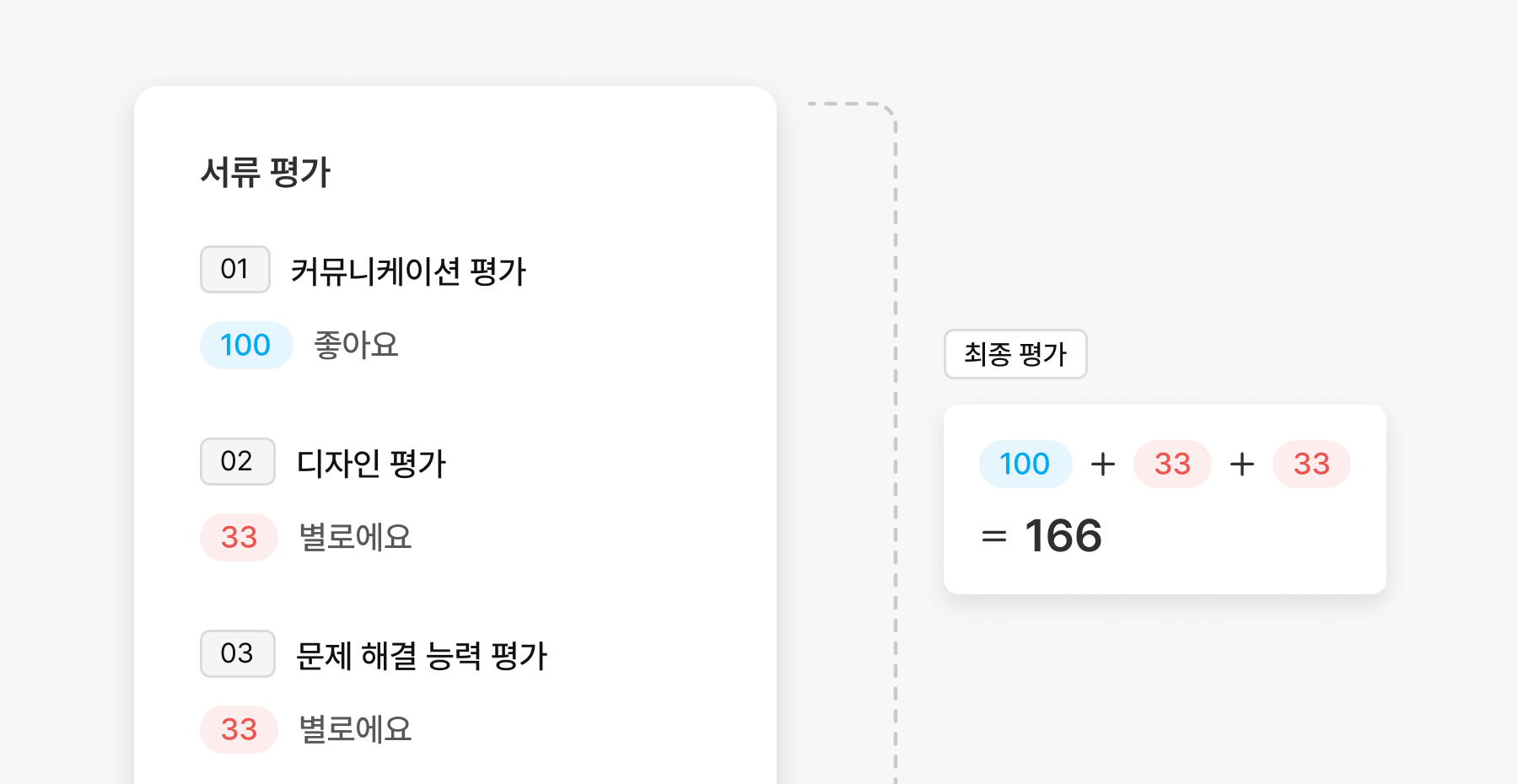Click the 서류 평가 heading
This screenshot has height=784, width=1518.
click(x=266, y=172)
